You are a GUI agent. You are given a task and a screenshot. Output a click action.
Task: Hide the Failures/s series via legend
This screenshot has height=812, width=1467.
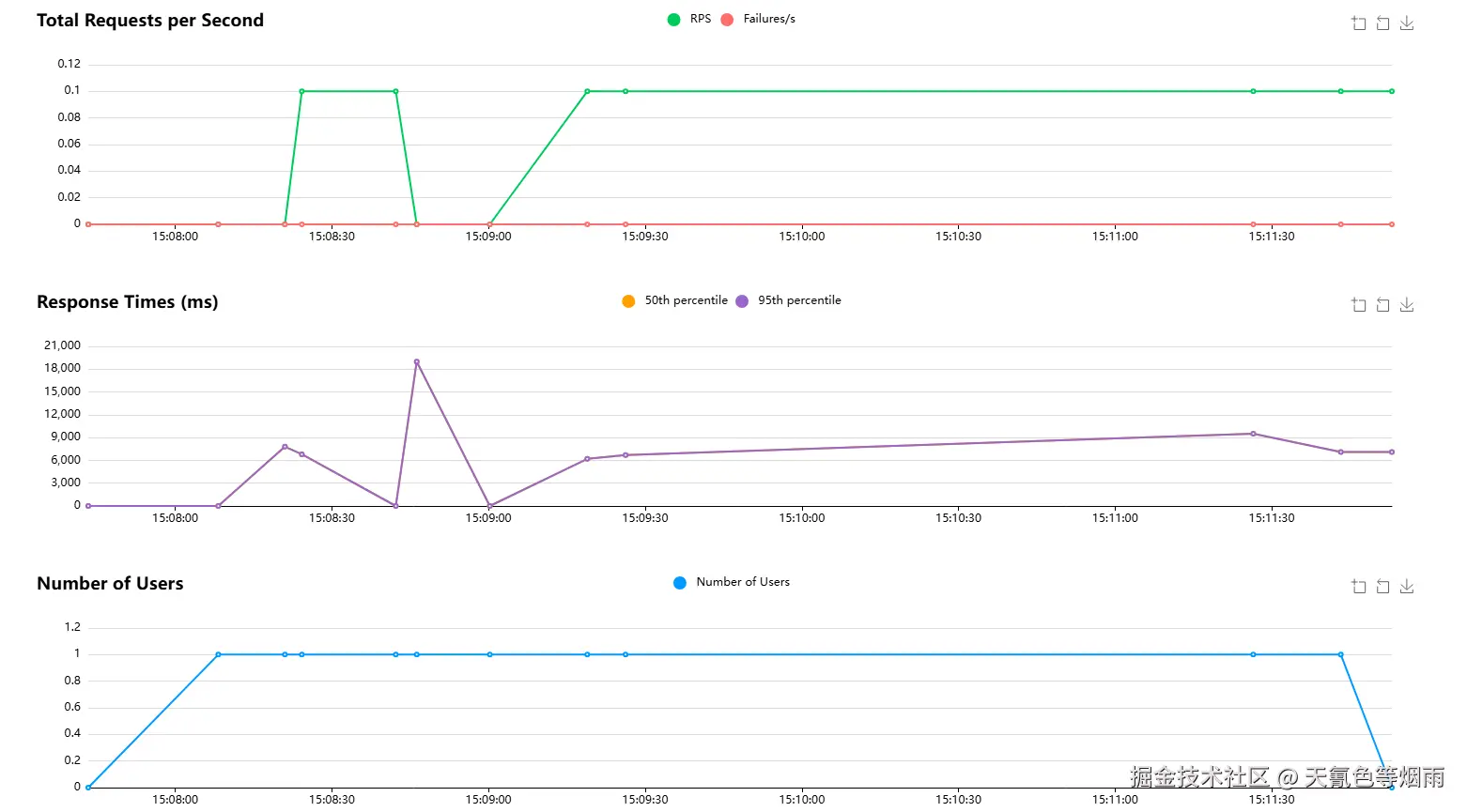(758, 19)
